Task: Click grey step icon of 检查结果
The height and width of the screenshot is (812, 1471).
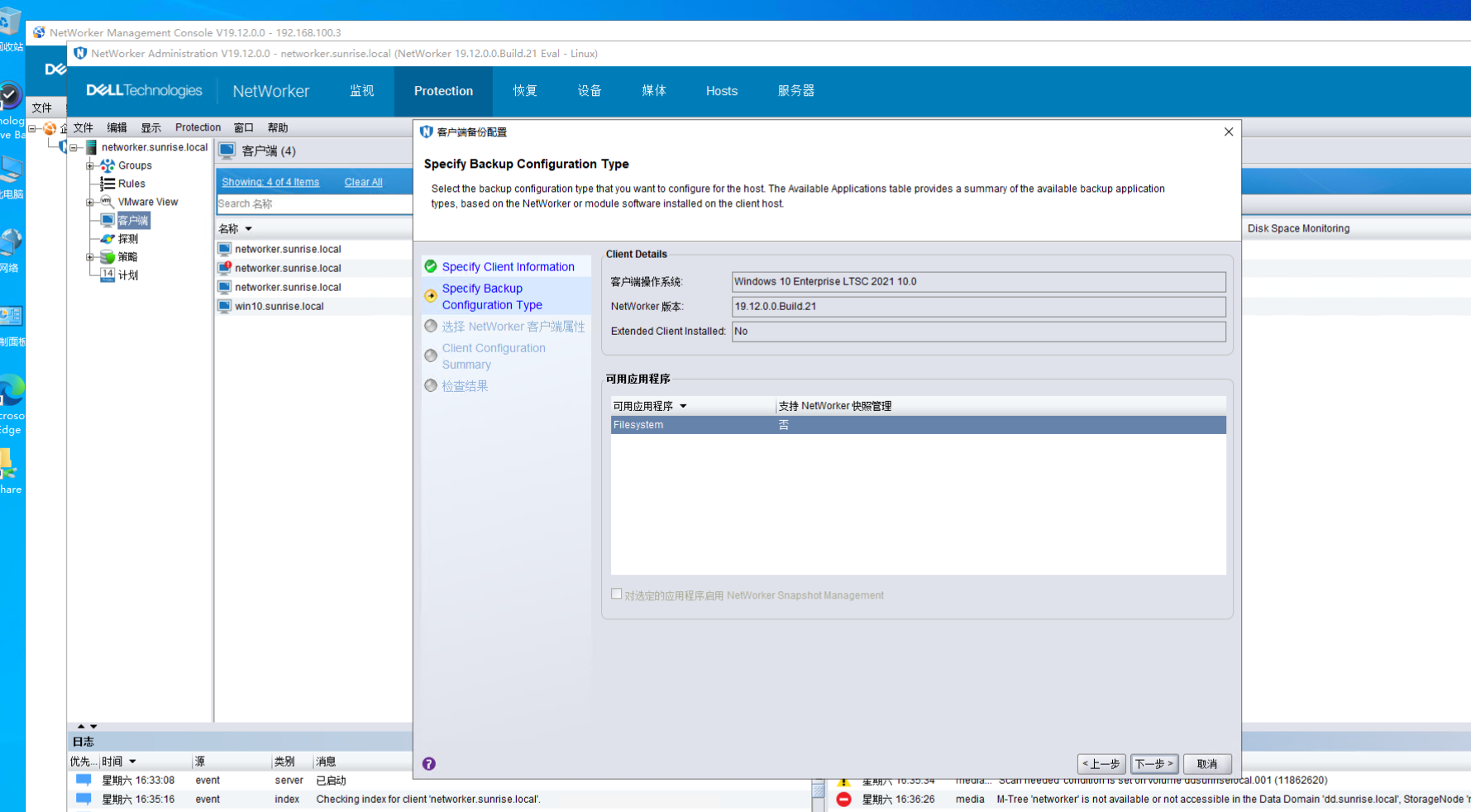Action: click(x=431, y=385)
